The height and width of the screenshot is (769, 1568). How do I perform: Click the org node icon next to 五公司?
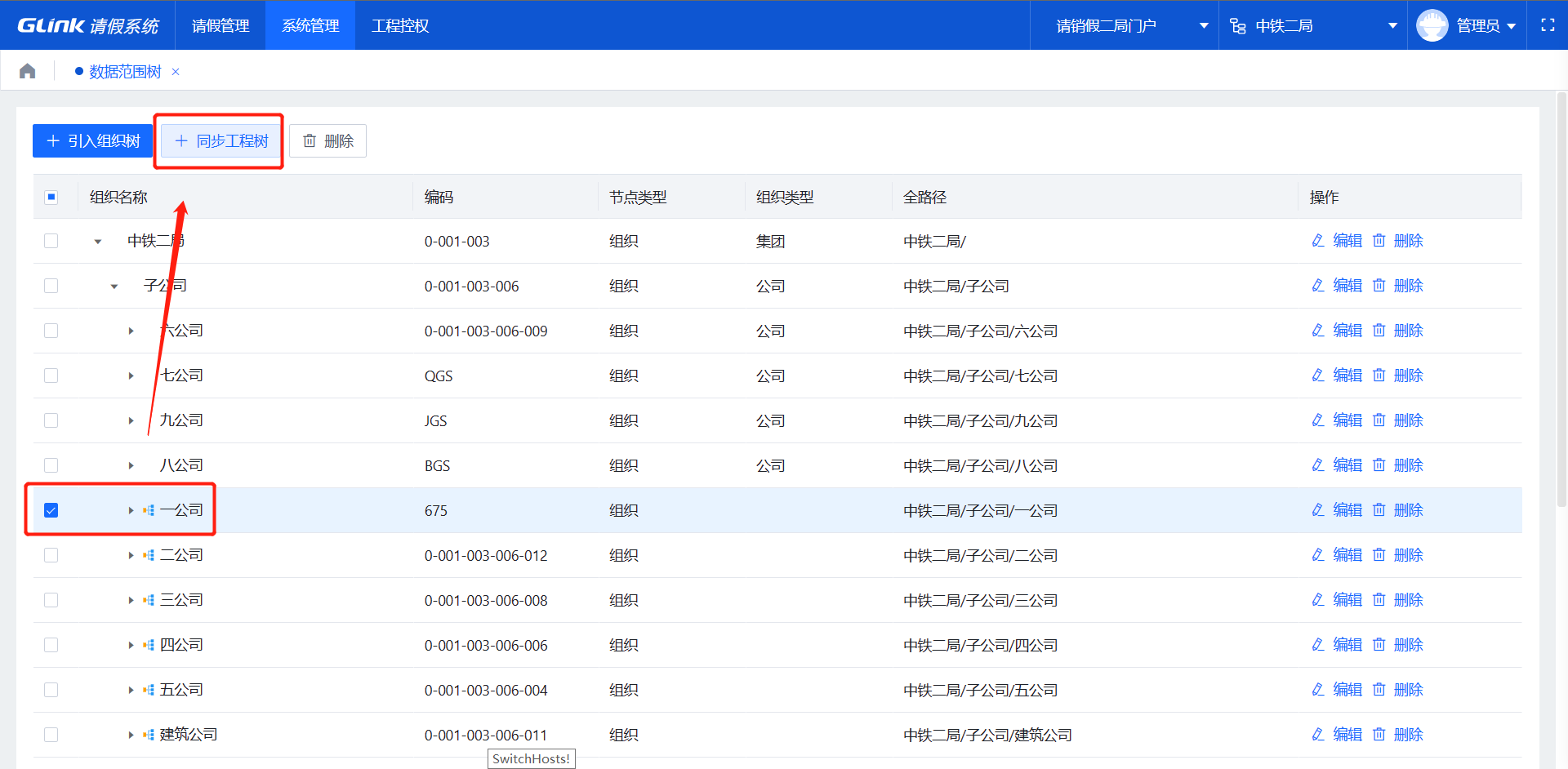(x=149, y=690)
